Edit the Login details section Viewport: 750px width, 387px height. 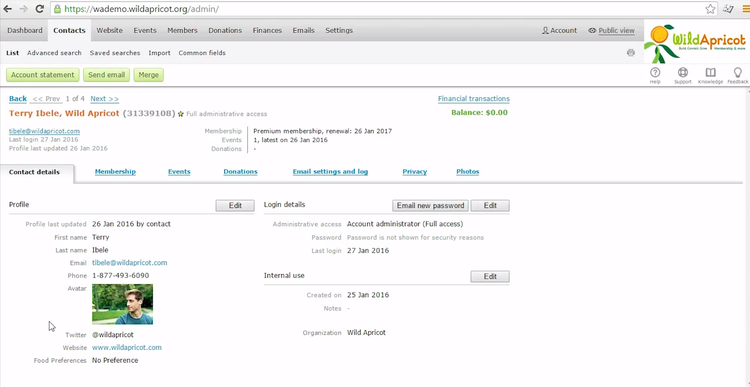pos(490,205)
